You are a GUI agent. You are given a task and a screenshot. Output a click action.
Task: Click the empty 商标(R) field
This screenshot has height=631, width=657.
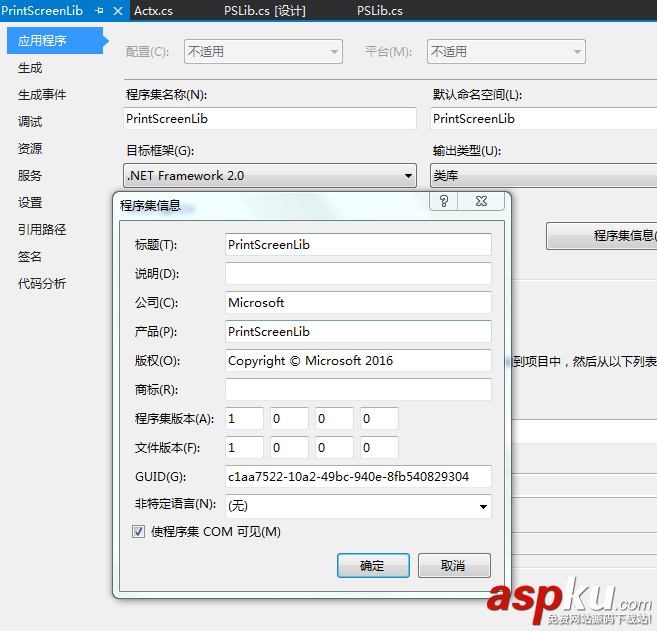point(358,390)
